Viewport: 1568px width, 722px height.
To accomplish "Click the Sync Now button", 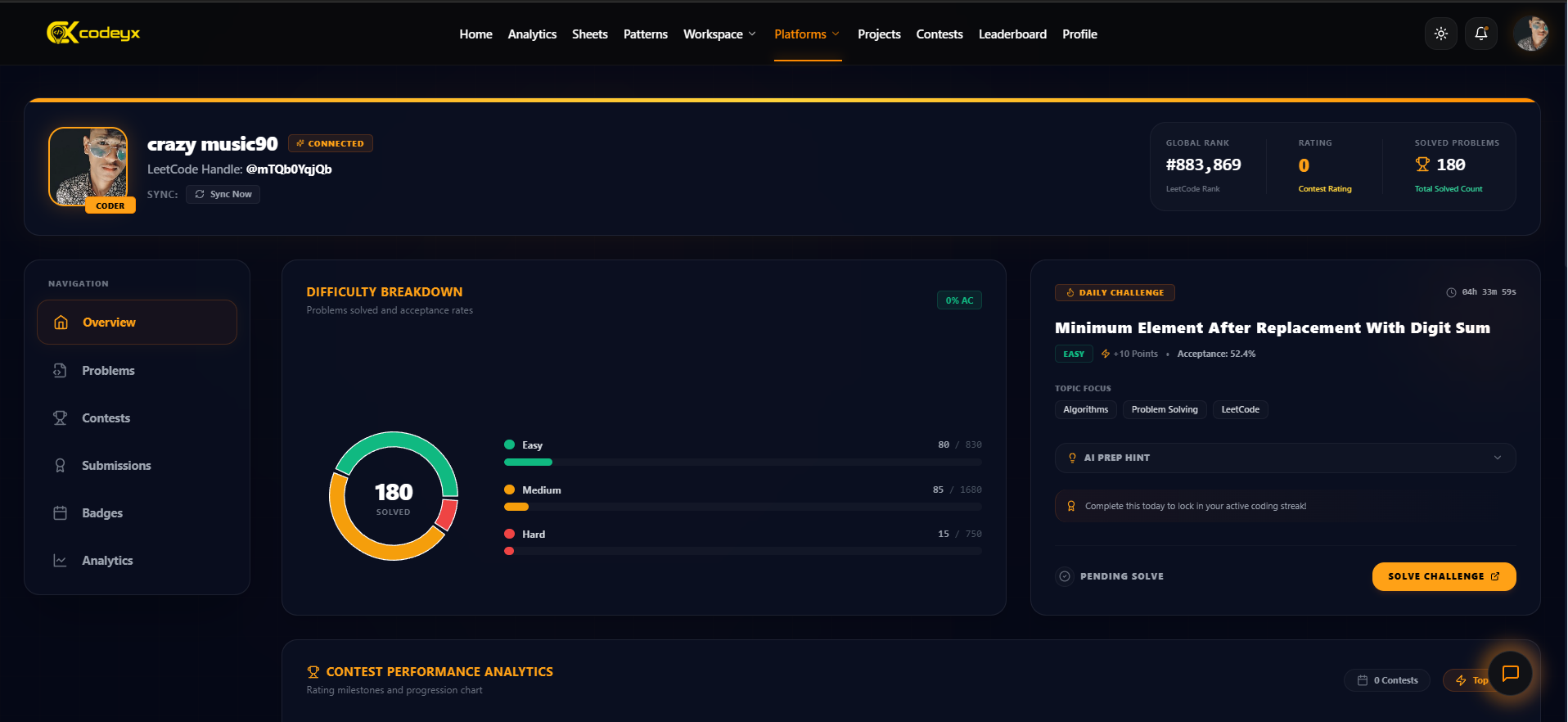I will pyautogui.click(x=223, y=194).
